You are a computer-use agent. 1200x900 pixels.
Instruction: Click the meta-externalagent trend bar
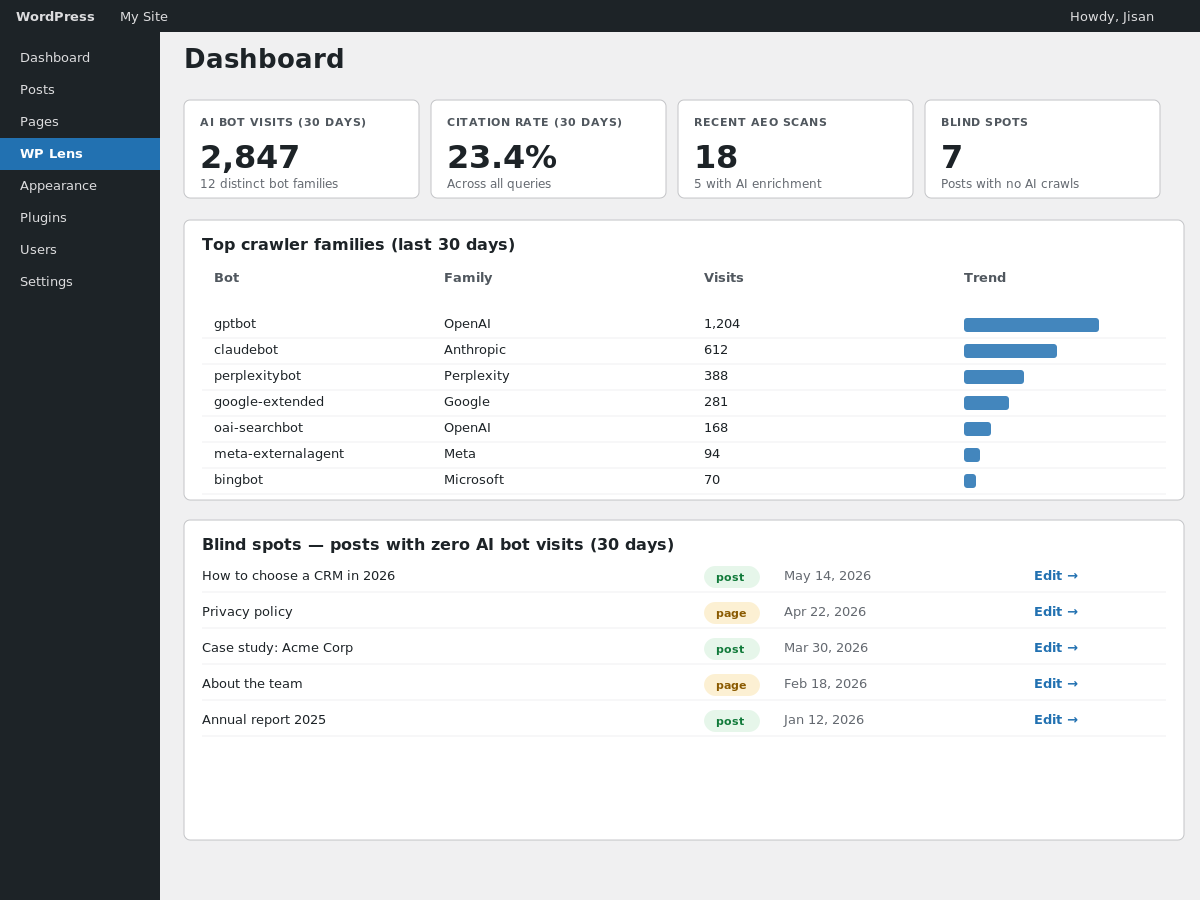pos(972,455)
